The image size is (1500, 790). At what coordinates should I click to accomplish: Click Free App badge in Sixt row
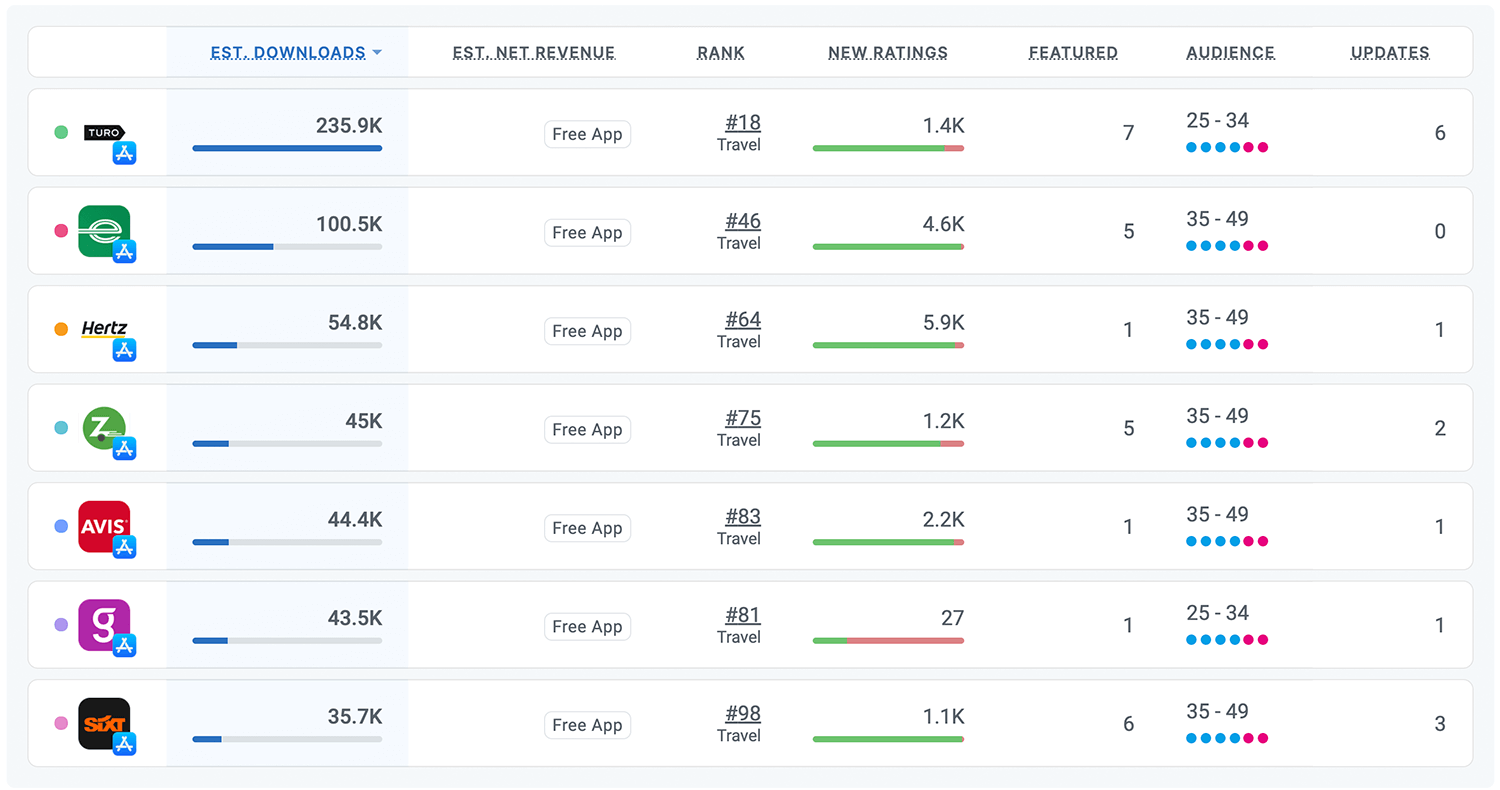click(x=587, y=725)
